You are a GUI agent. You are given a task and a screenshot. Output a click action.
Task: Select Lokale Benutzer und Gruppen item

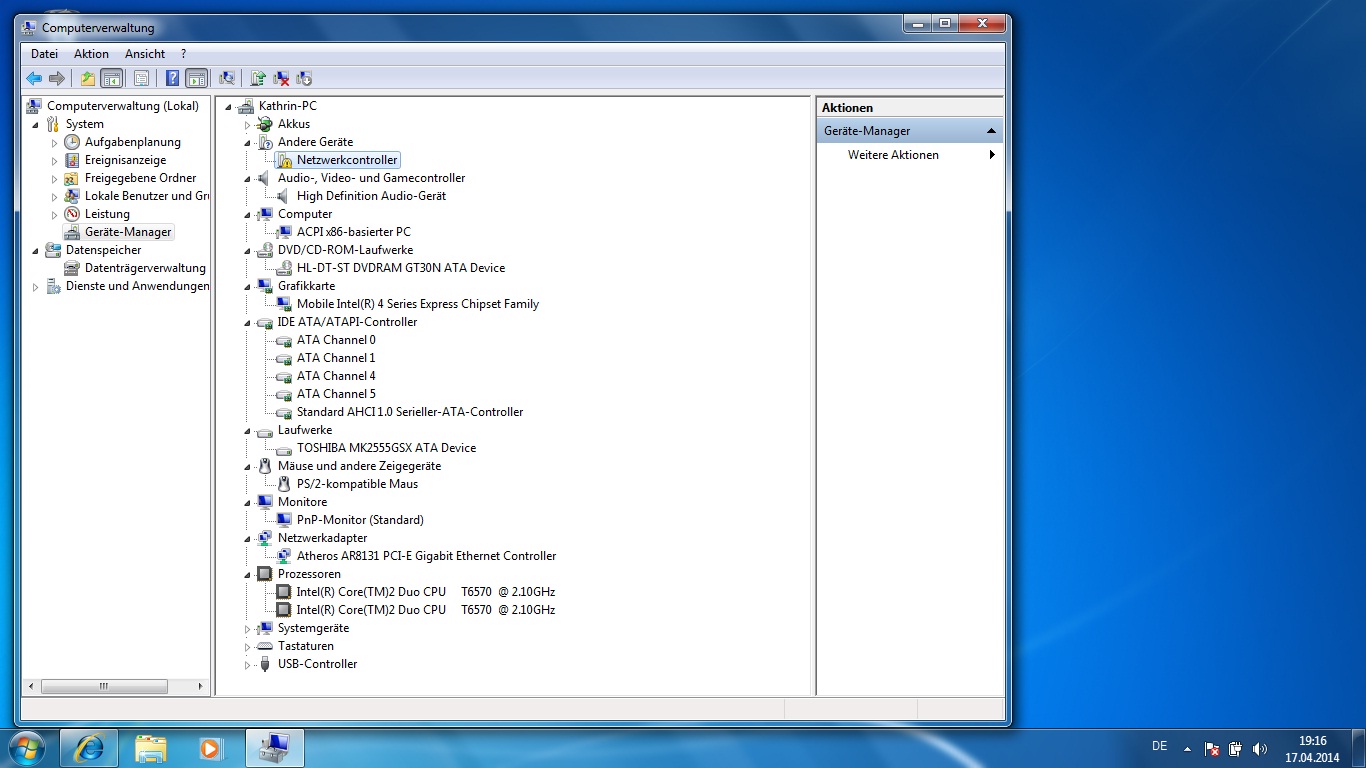coord(147,196)
